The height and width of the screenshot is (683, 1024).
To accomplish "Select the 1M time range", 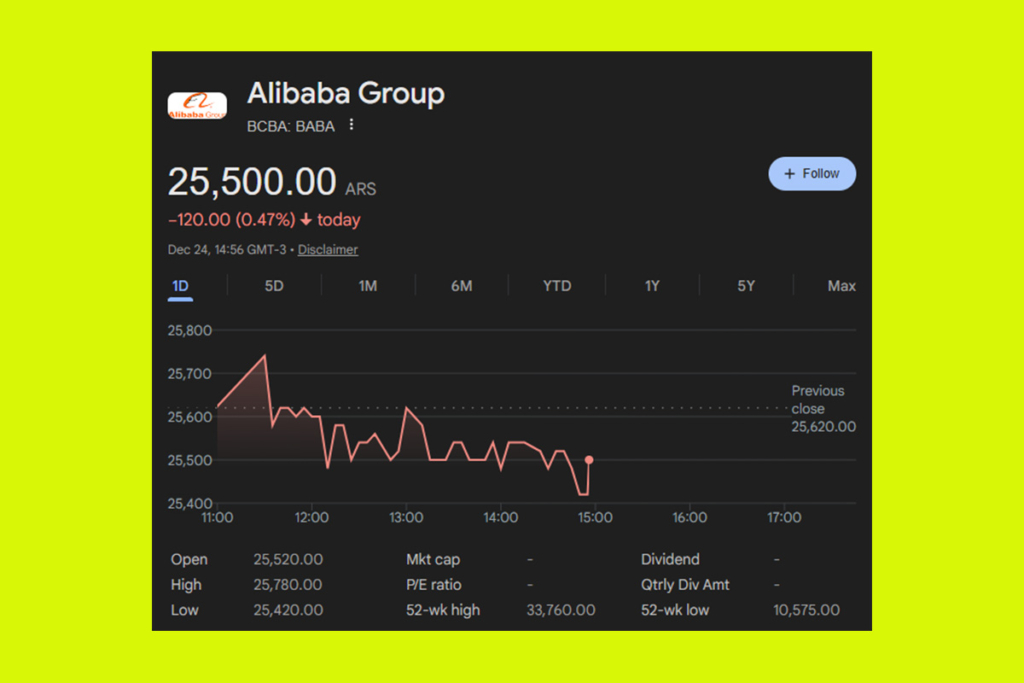I will click(367, 286).
